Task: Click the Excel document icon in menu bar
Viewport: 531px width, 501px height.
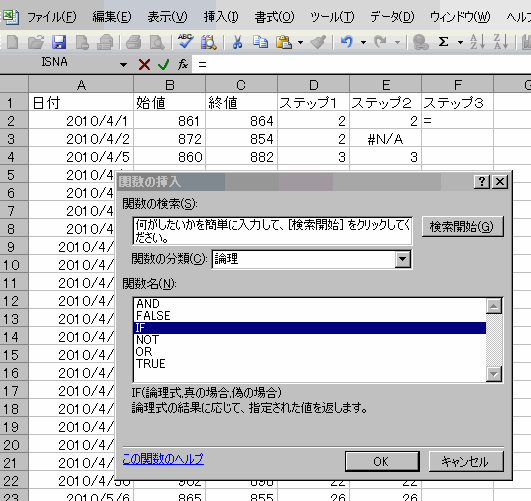Action: (x=11, y=17)
